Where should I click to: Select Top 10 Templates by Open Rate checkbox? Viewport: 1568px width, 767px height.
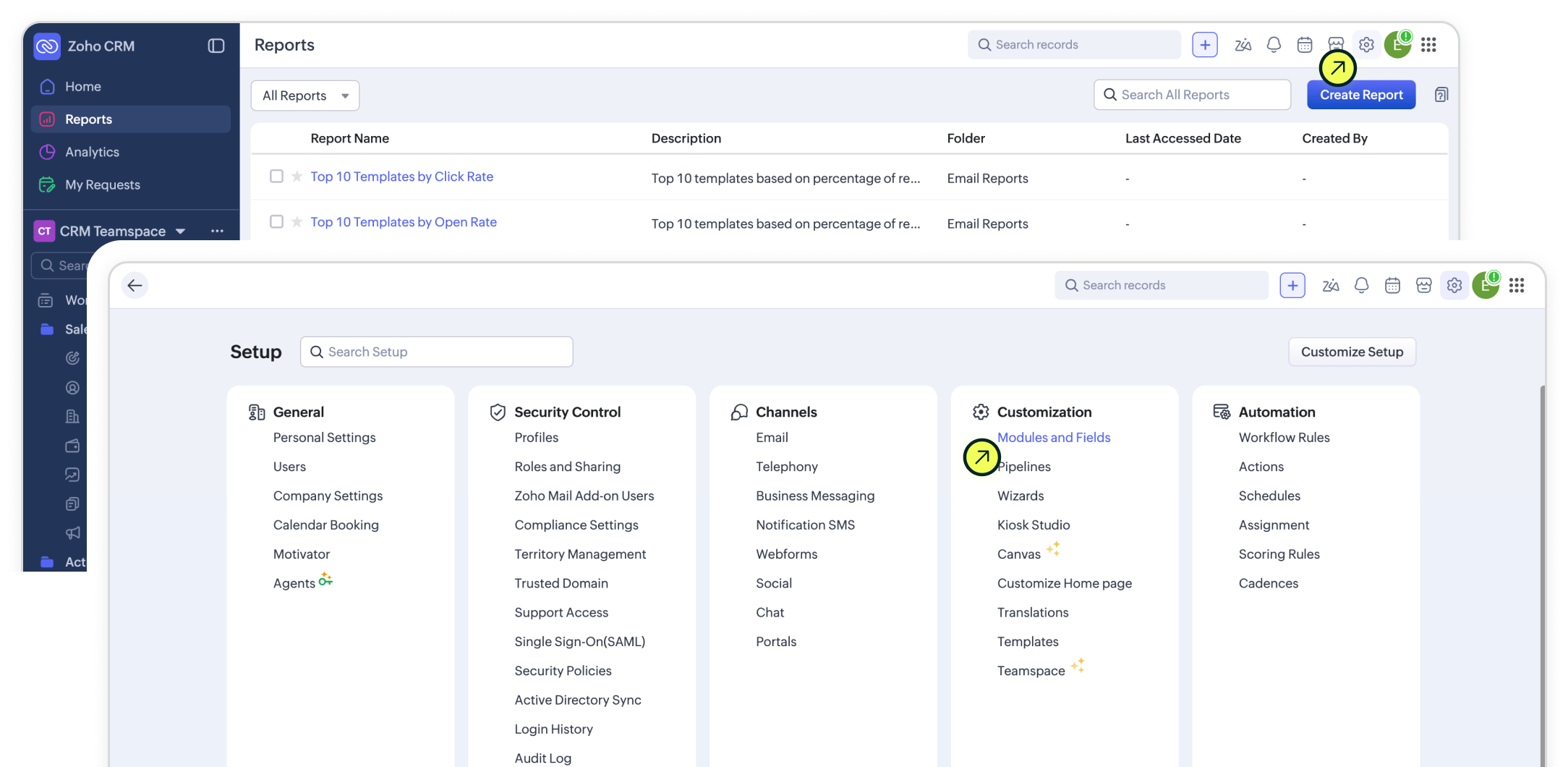276,221
